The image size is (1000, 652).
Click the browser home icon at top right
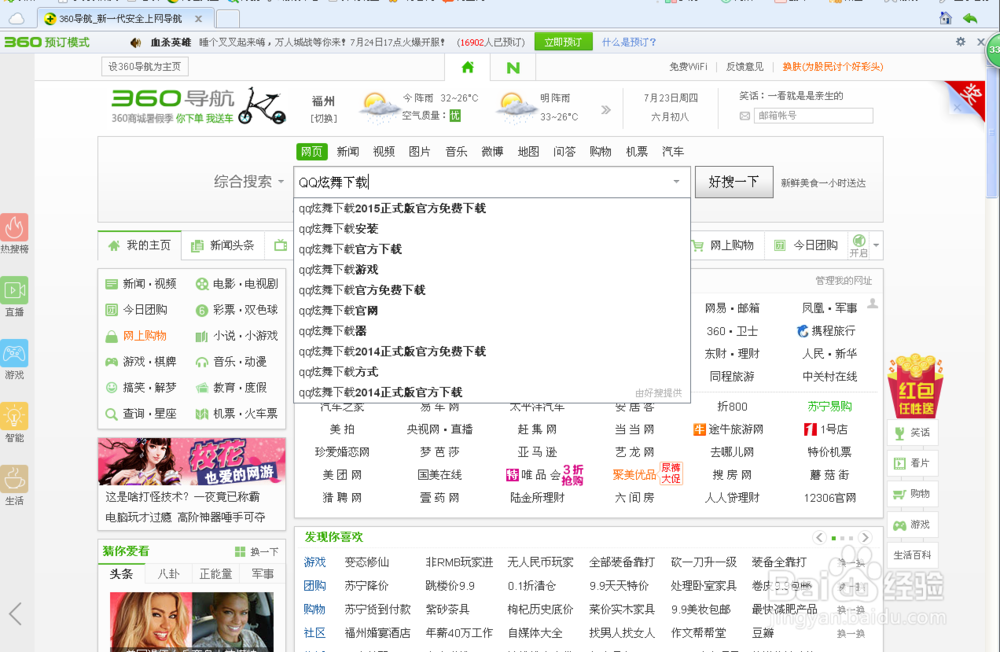[946, 18]
